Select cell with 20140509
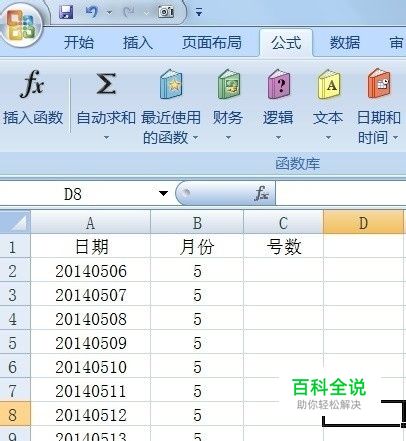Image resolution: width=406 pixels, height=441 pixels. click(90, 343)
